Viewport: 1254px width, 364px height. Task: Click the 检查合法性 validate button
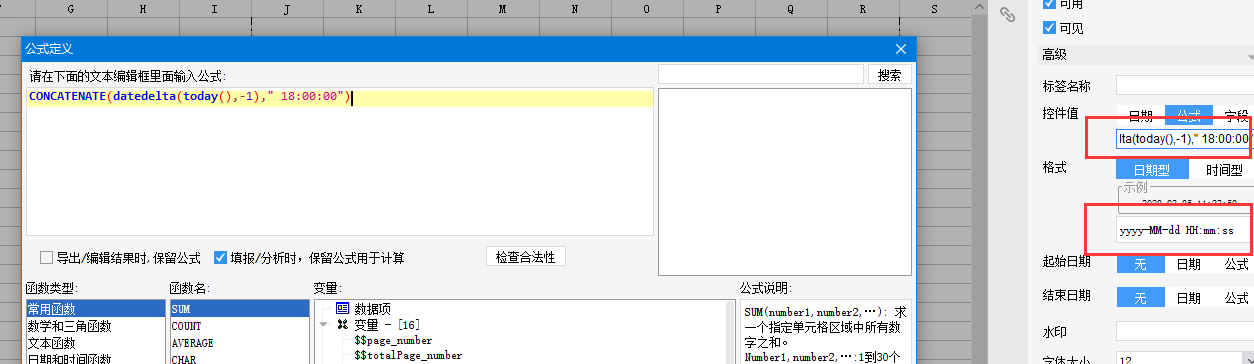526,257
